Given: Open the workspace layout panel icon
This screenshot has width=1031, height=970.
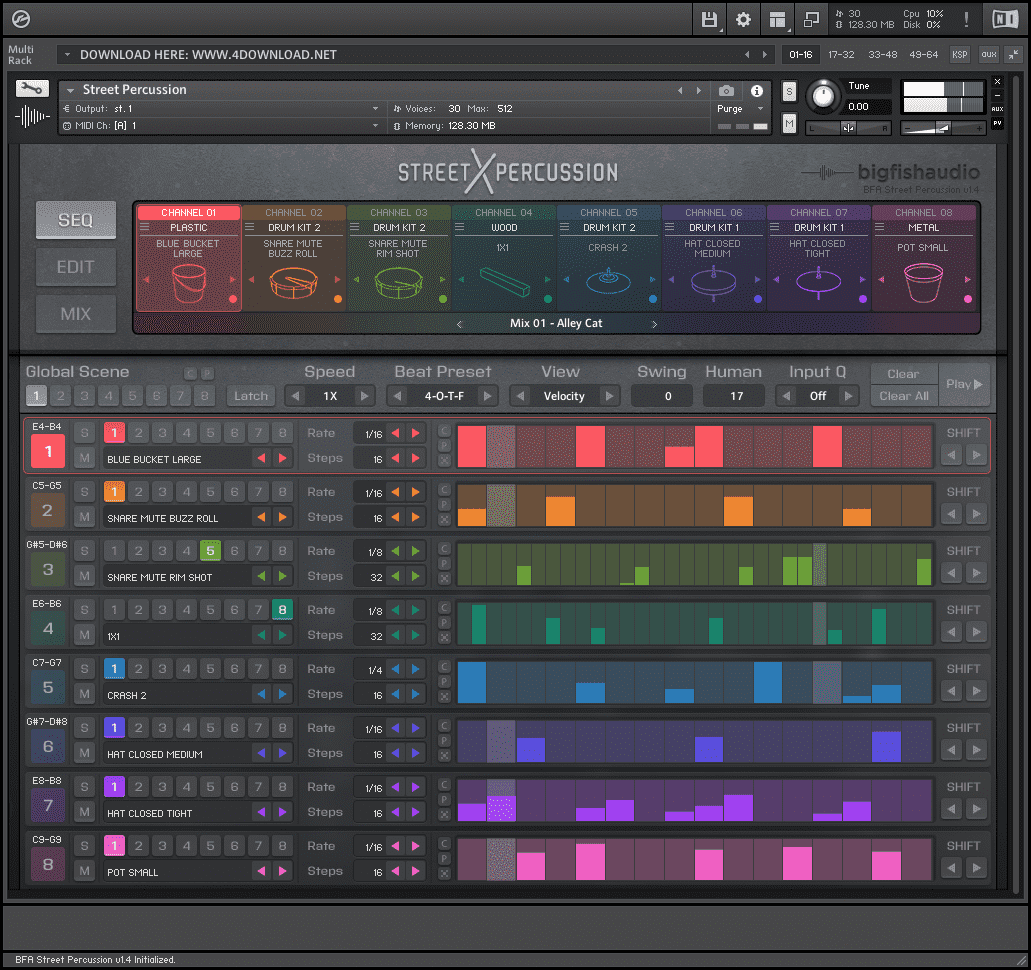Looking at the screenshot, I should coord(777,20).
